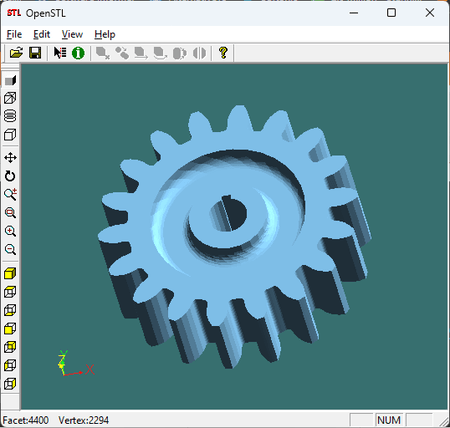
Task: Switch to shaded solid display mode
Action: pyautogui.click(x=10, y=80)
